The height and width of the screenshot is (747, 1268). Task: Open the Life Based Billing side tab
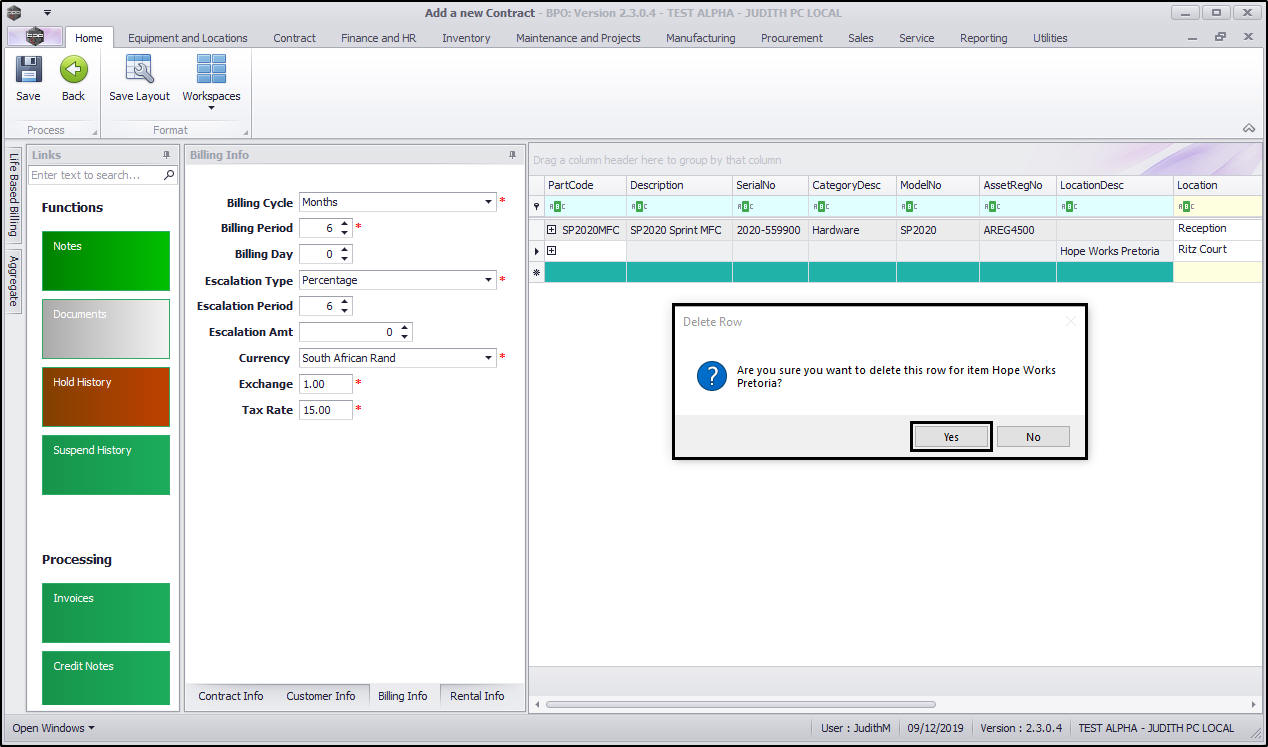click(x=13, y=194)
